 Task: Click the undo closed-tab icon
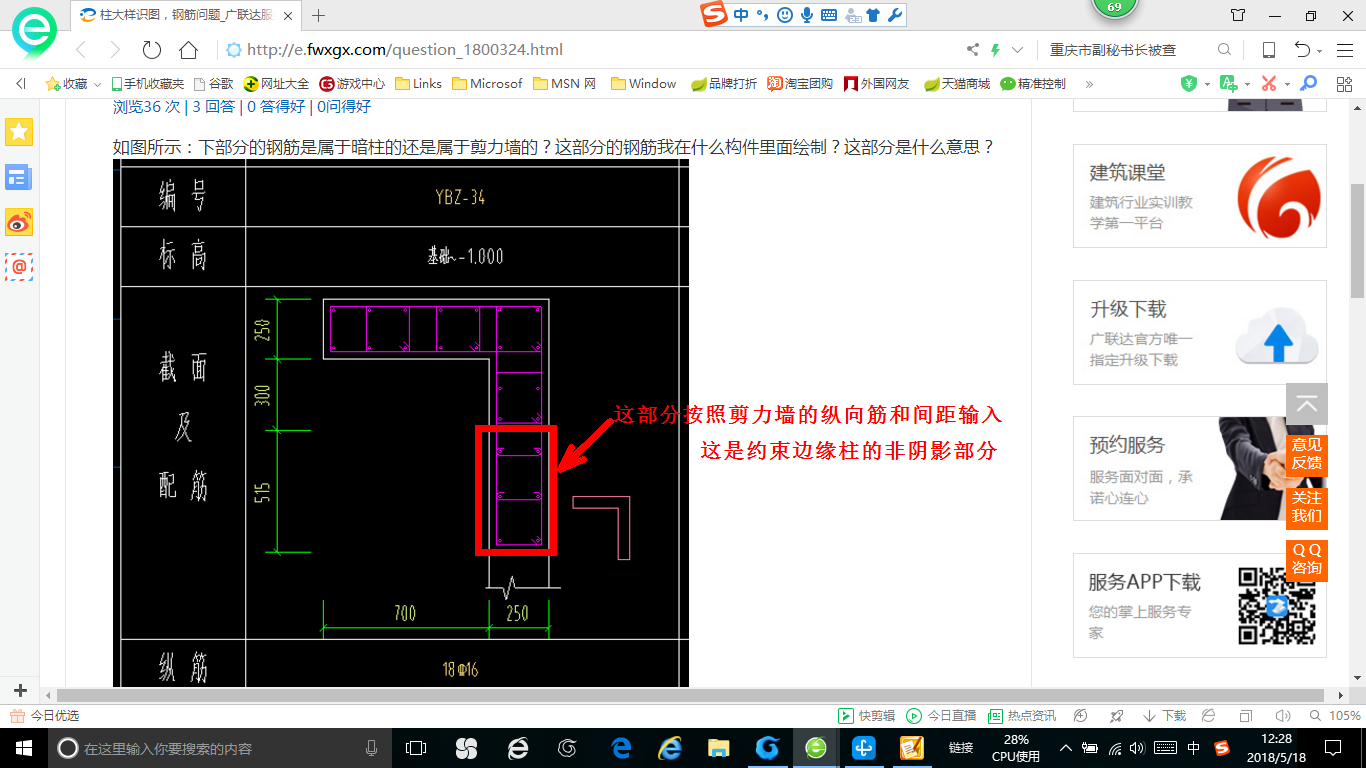(x=1303, y=50)
